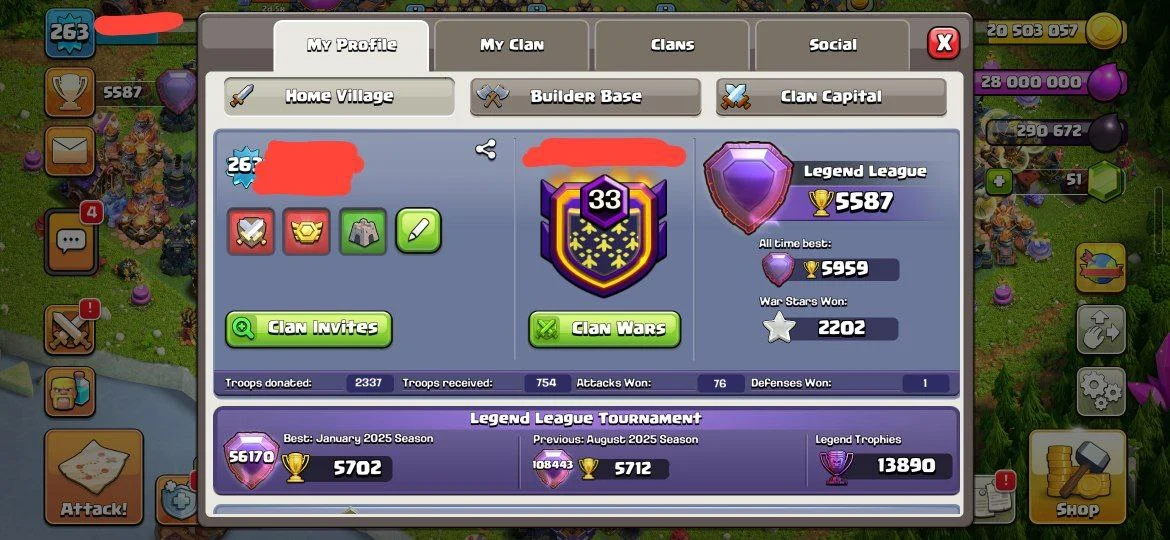The height and width of the screenshot is (540, 1170).
Task: Select the Home Village profile view
Action: click(x=340, y=96)
